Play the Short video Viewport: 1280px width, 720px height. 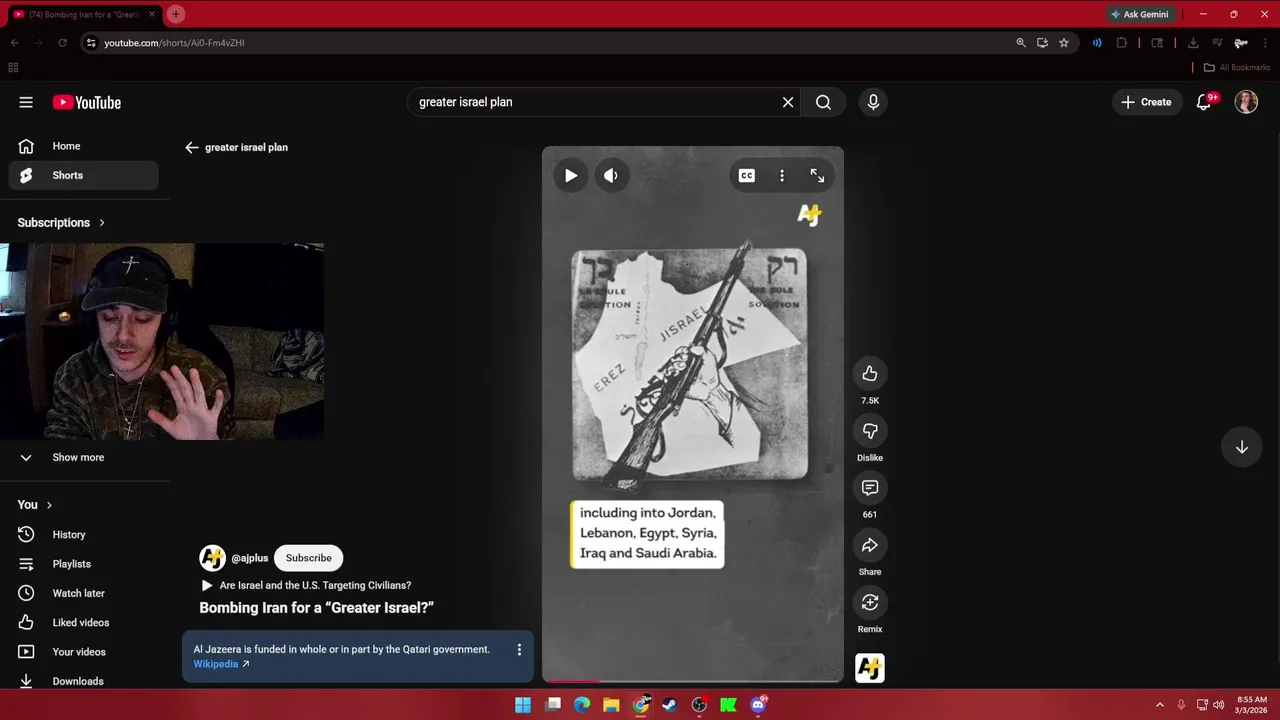click(570, 176)
